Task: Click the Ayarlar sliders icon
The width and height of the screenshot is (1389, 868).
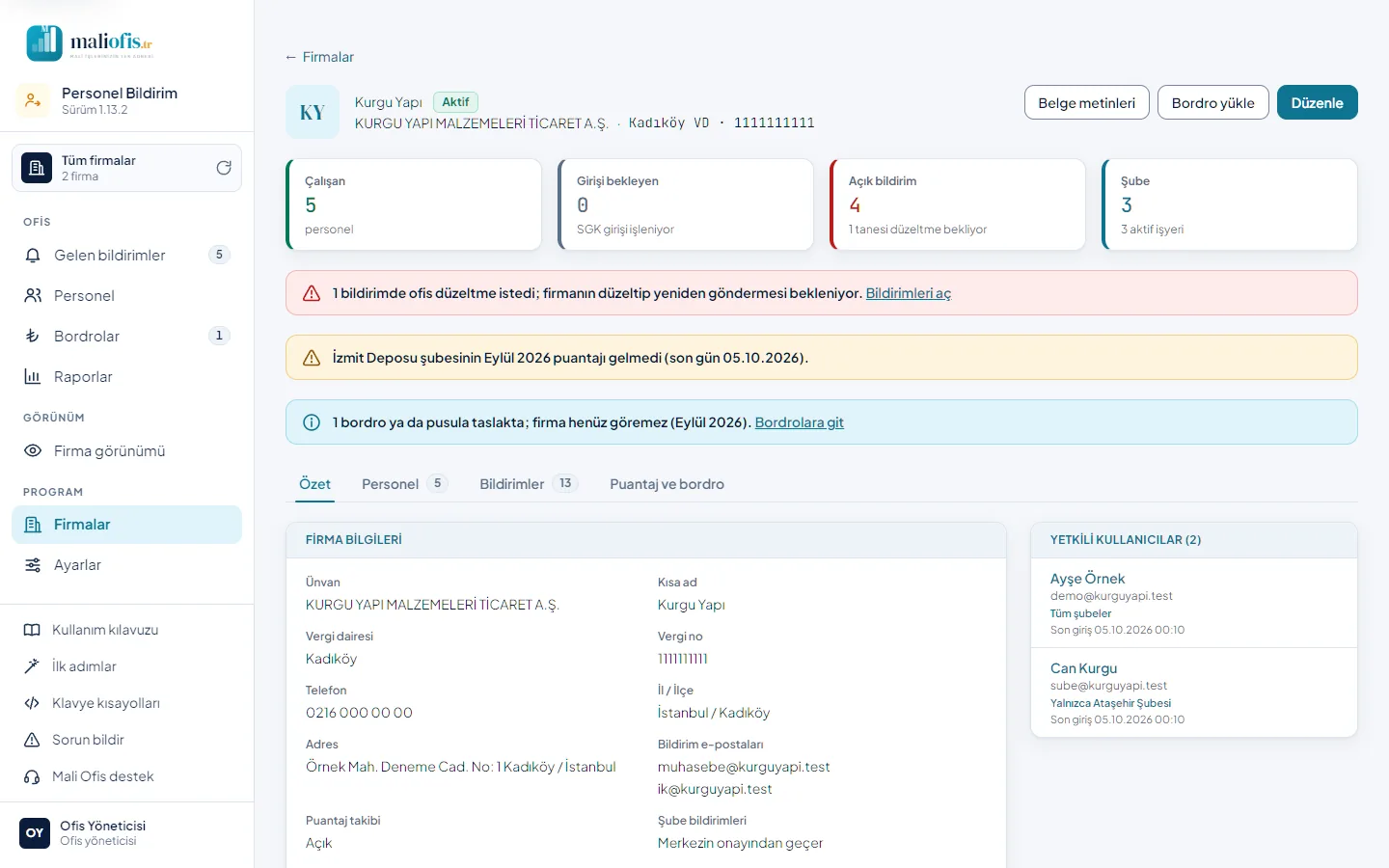Action: (x=33, y=565)
